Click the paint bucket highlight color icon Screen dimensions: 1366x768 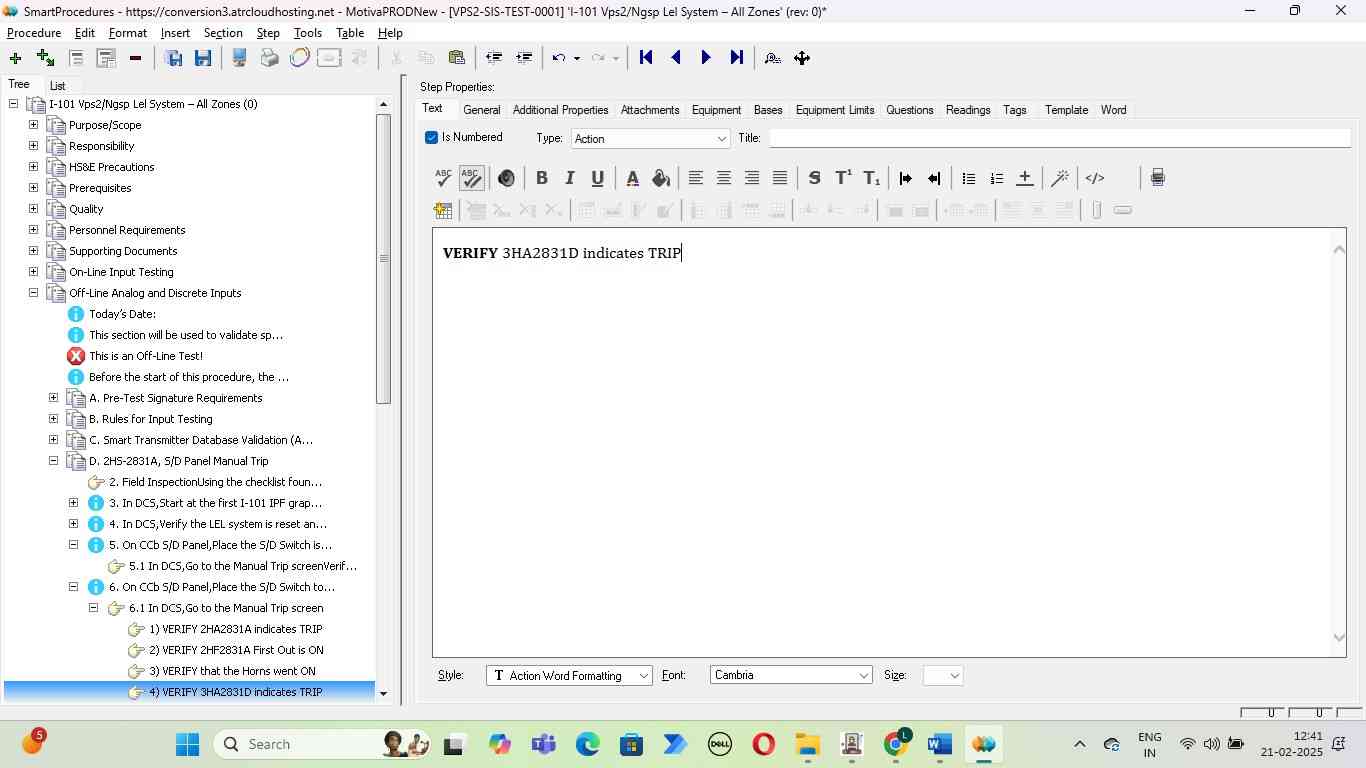click(660, 178)
